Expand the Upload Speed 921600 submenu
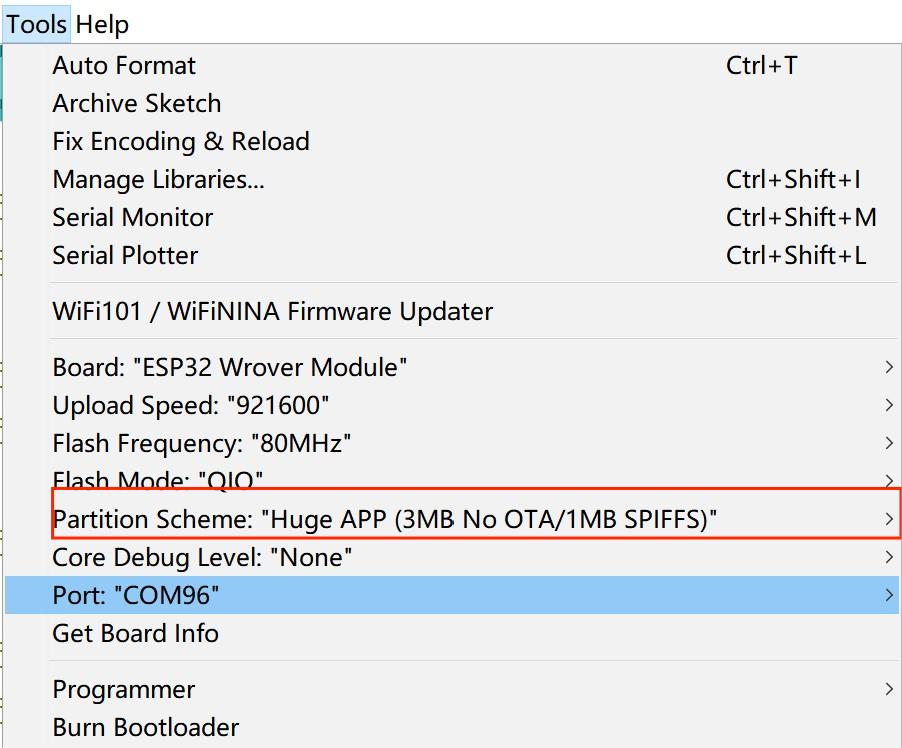902x748 pixels. coord(191,406)
